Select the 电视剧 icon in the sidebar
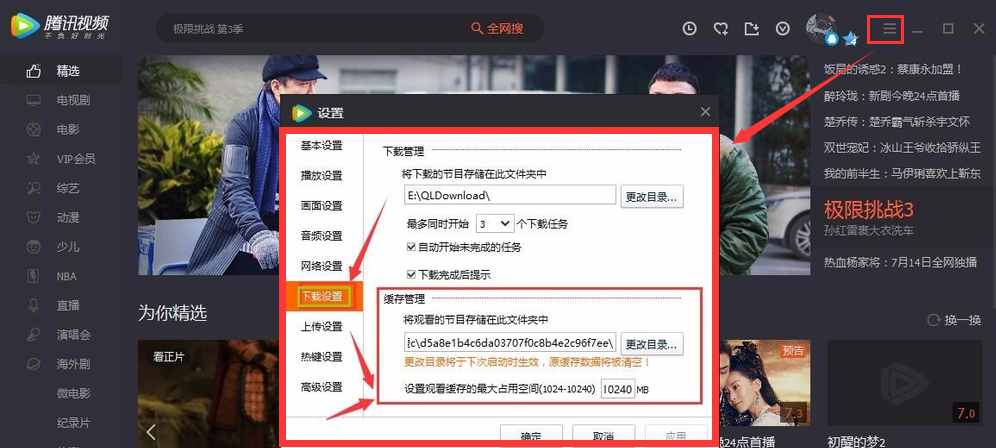The image size is (996, 448). coord(34,101)
